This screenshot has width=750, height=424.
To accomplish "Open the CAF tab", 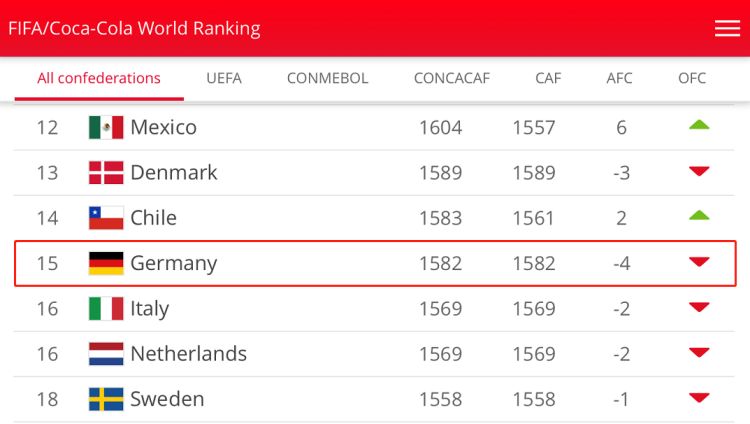I will click(548, 78).
